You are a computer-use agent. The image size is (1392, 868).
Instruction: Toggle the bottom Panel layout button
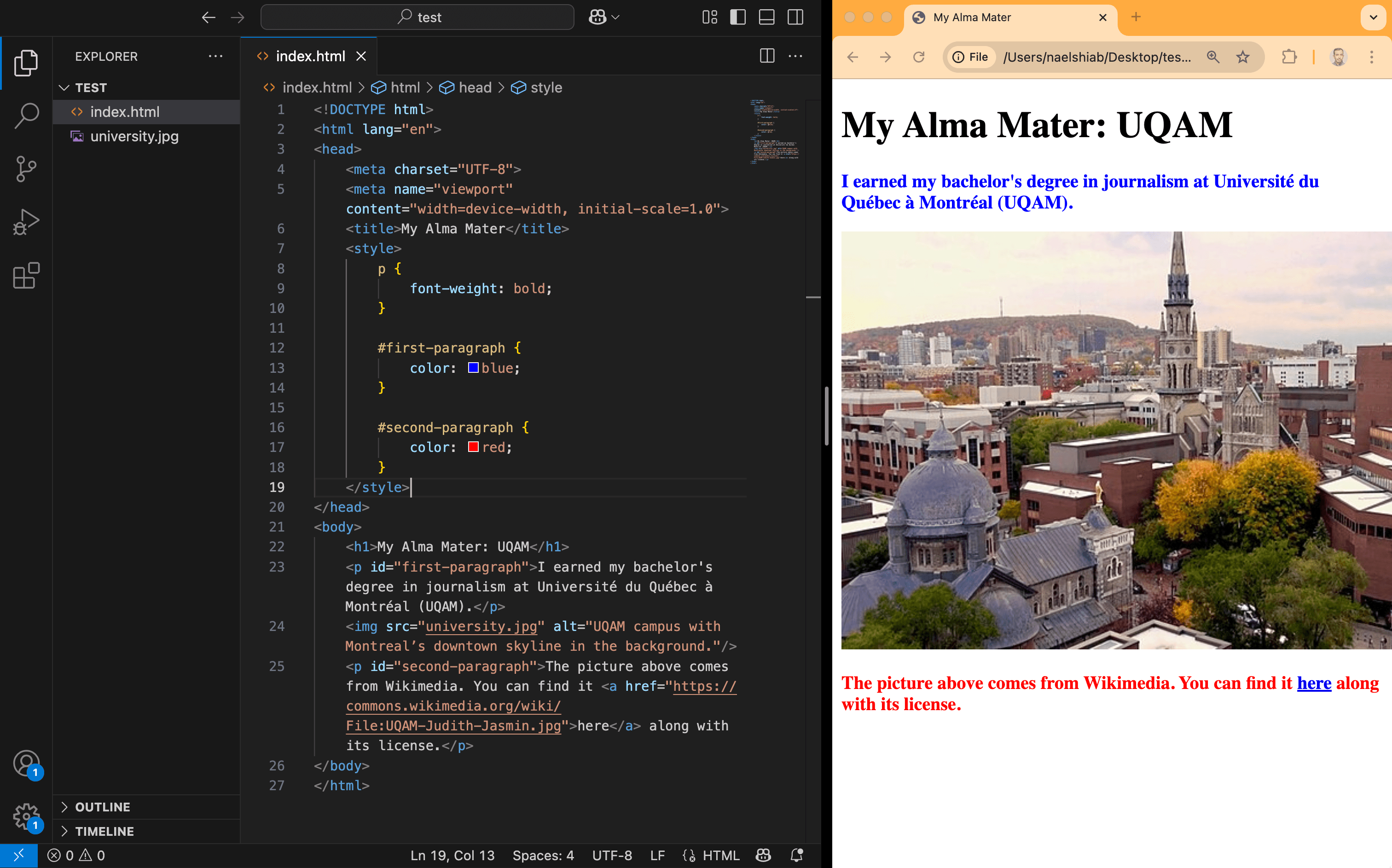click(x=766, y=17)
